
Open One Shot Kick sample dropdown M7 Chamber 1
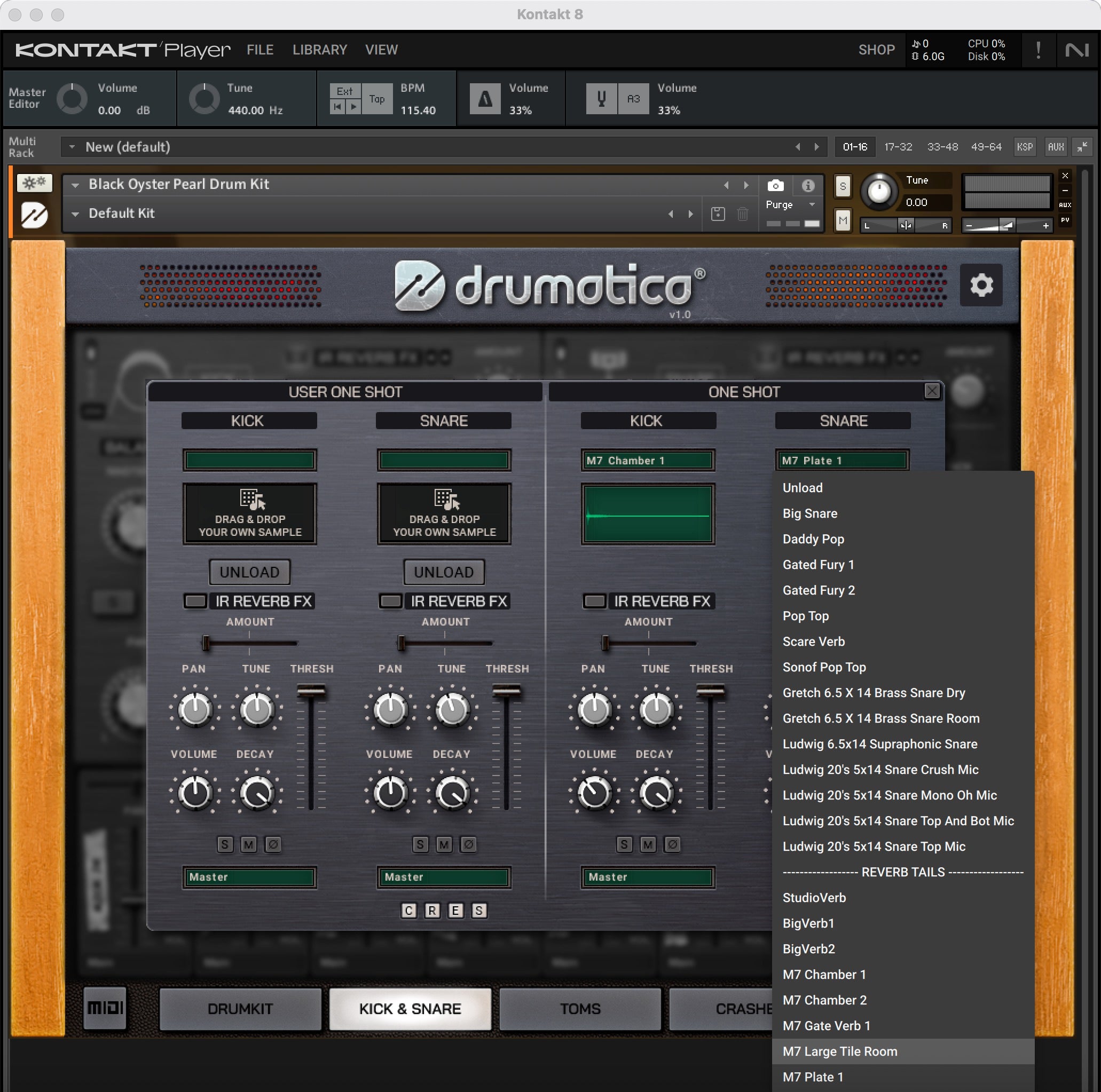point(648,460)
